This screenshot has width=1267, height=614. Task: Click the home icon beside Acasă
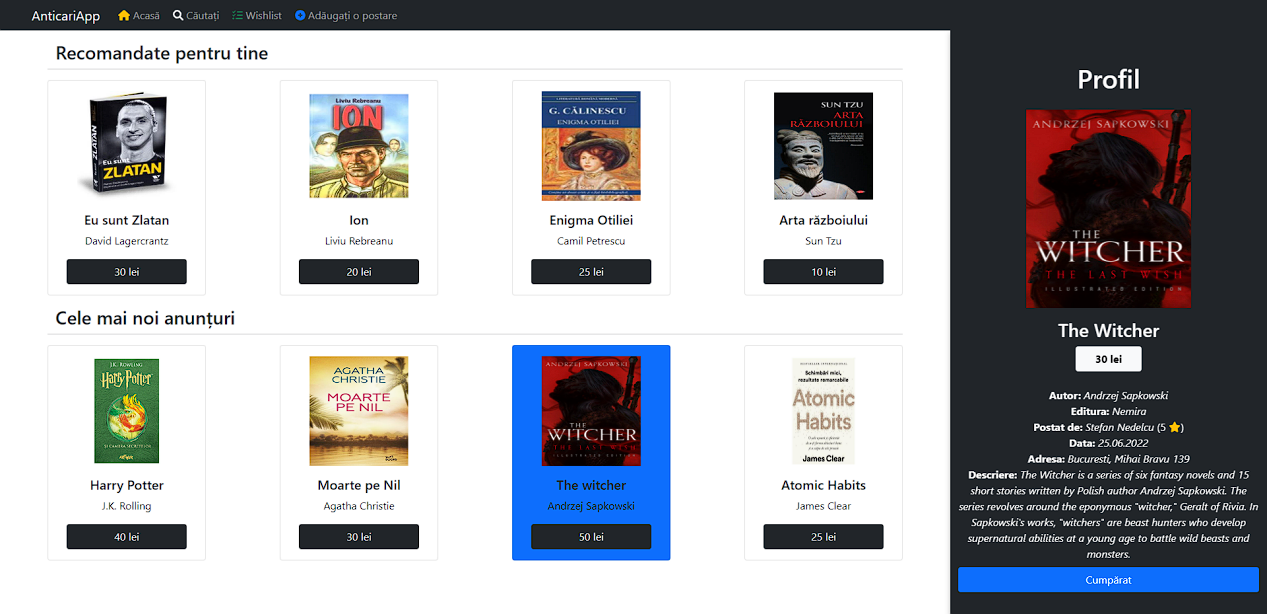pyautogui.click(x=124, y=16)
